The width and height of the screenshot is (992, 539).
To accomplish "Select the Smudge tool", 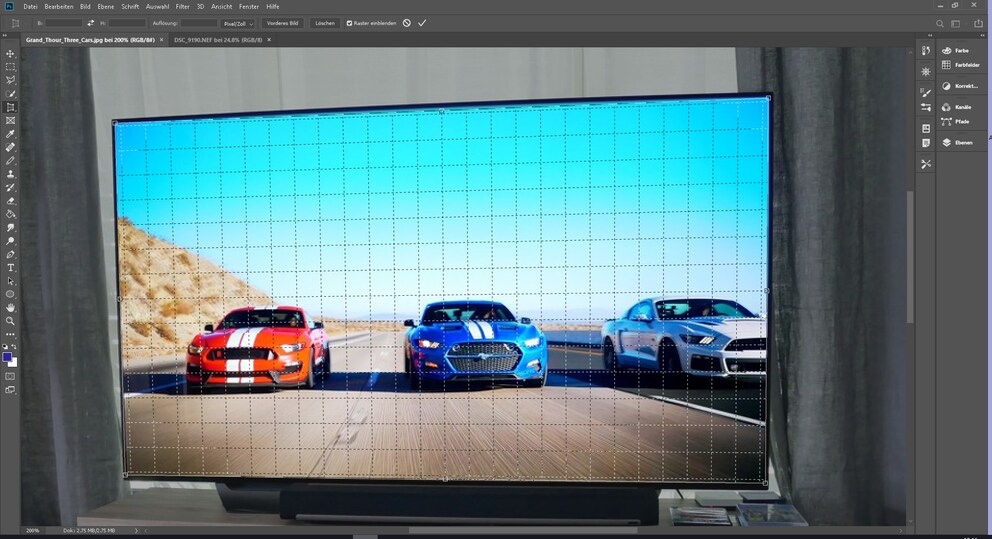I will (x=10, y=228).
